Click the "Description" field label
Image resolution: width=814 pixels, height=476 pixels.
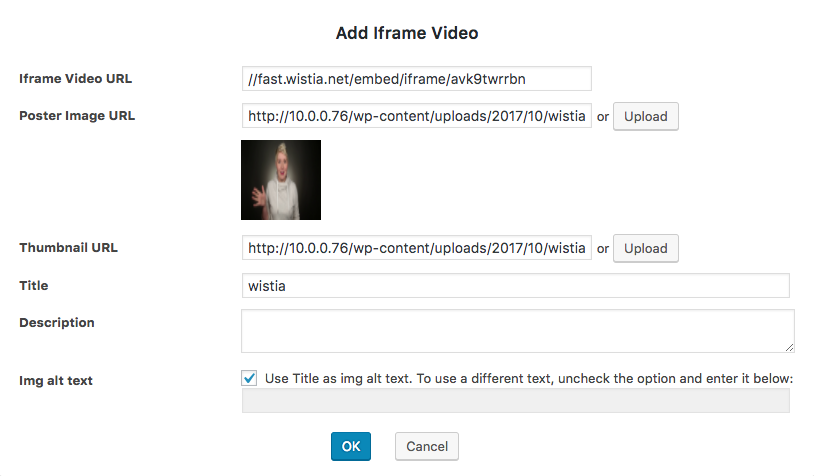click(57, 322)
